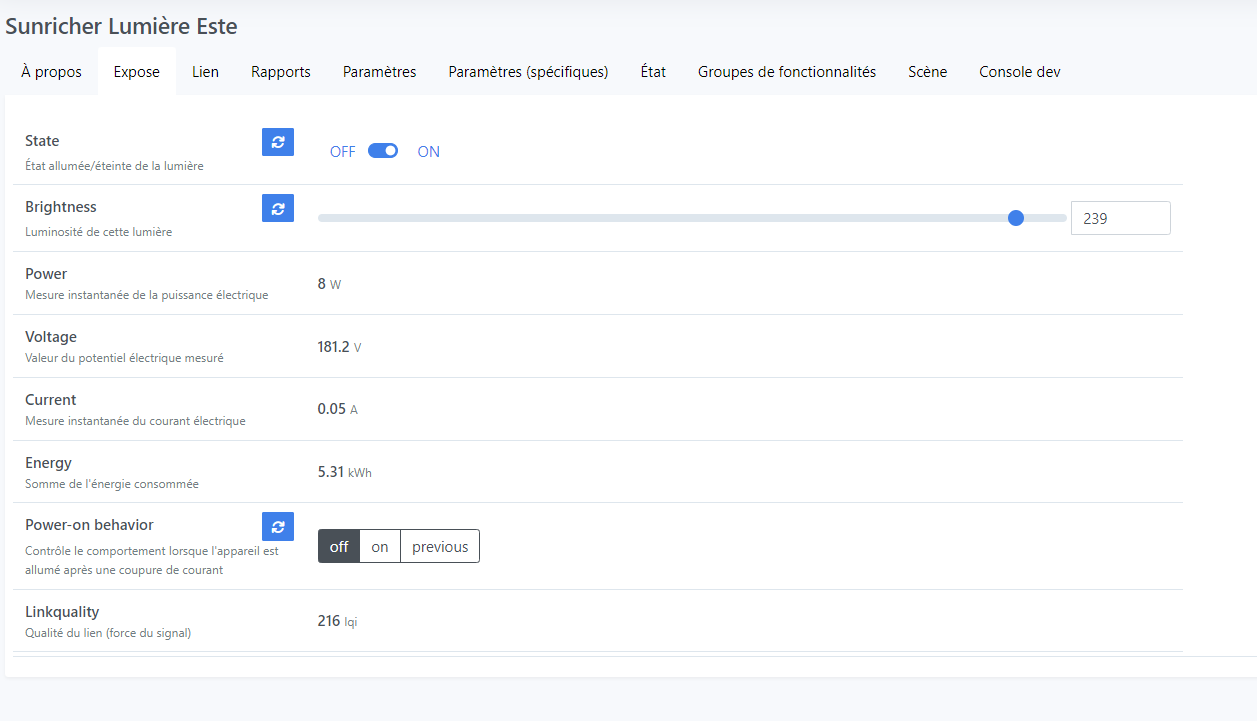Image resolution: width=1257 pixels, height=721 pixels.
Task: Select power-on behavior 'previous'
Action: (x=440, y=546)
